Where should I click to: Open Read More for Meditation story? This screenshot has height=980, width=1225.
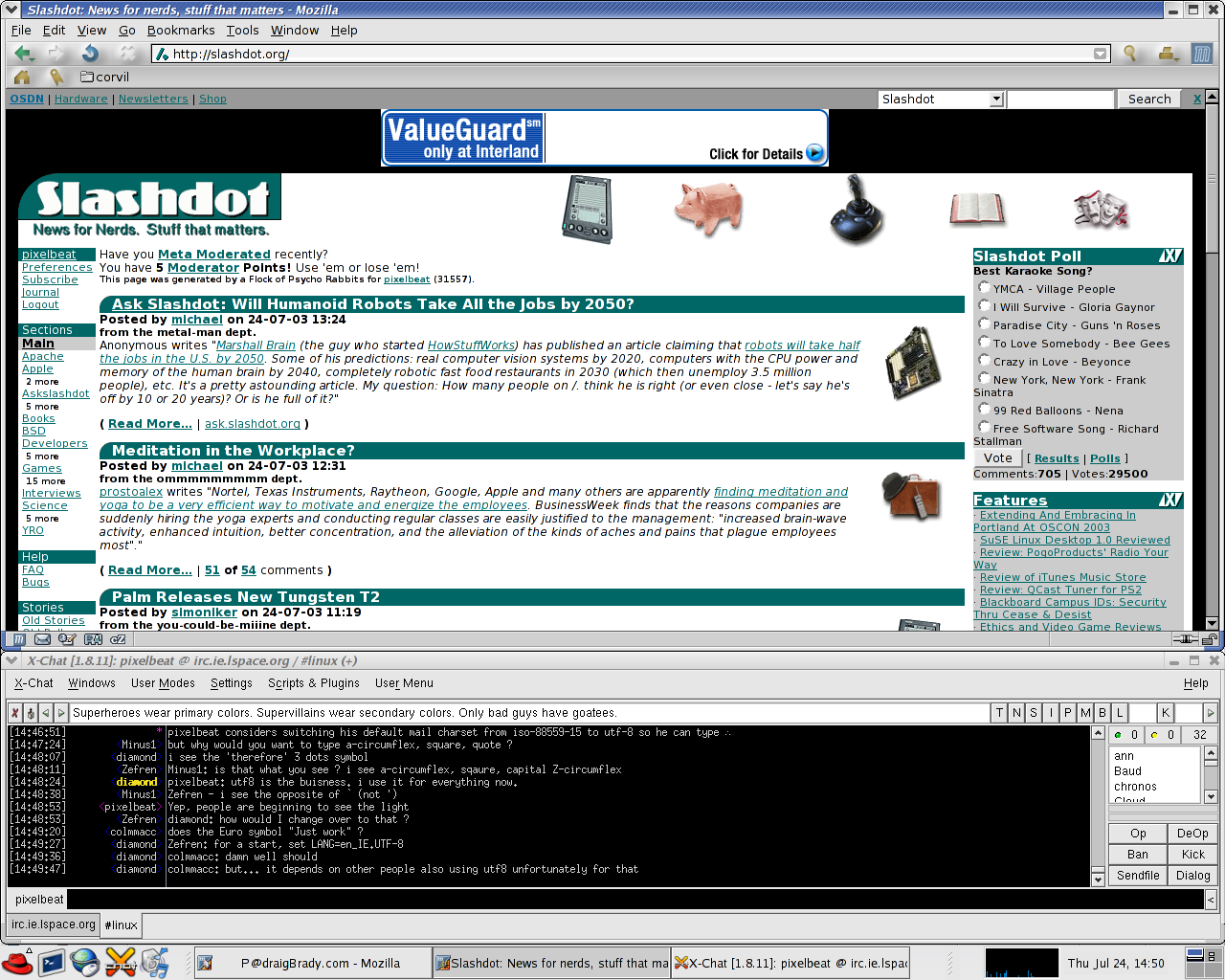pos(150,569)
